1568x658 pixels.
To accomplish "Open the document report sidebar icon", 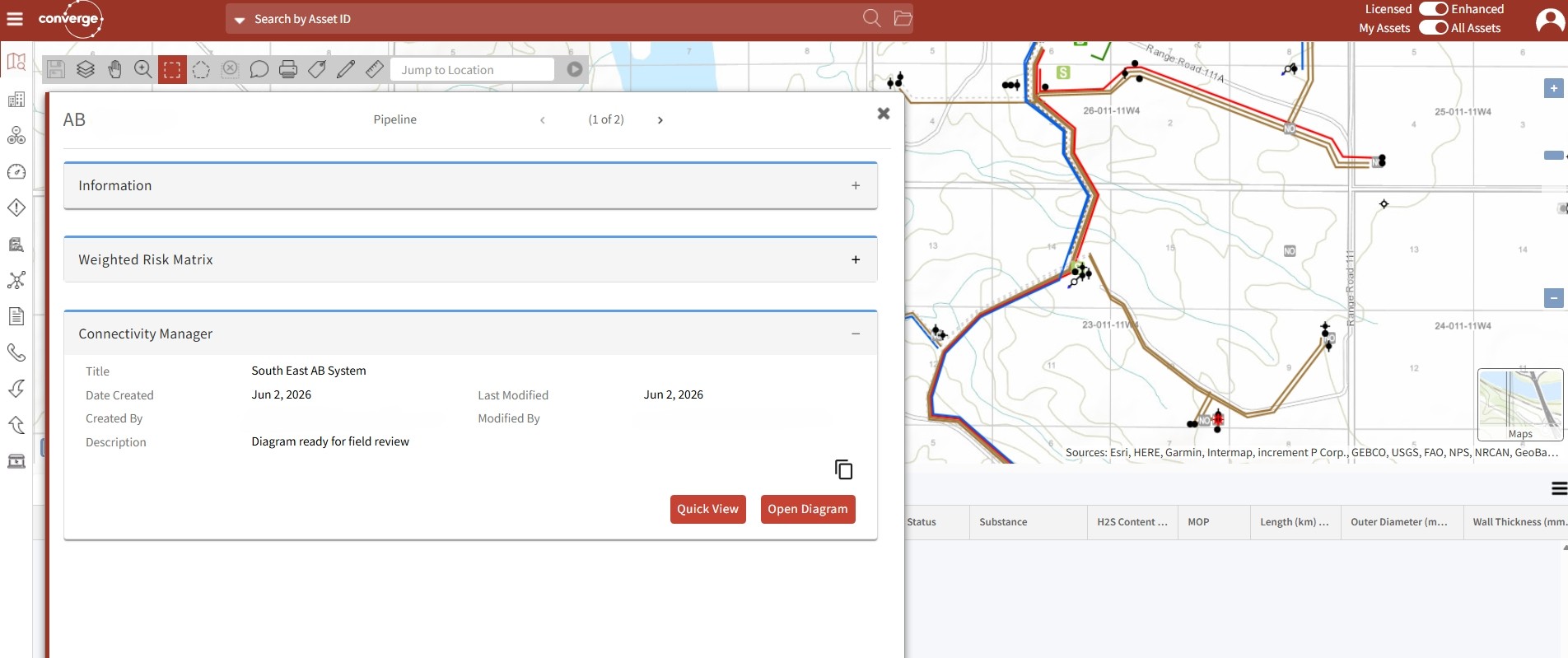I will [x=16, y=316].
